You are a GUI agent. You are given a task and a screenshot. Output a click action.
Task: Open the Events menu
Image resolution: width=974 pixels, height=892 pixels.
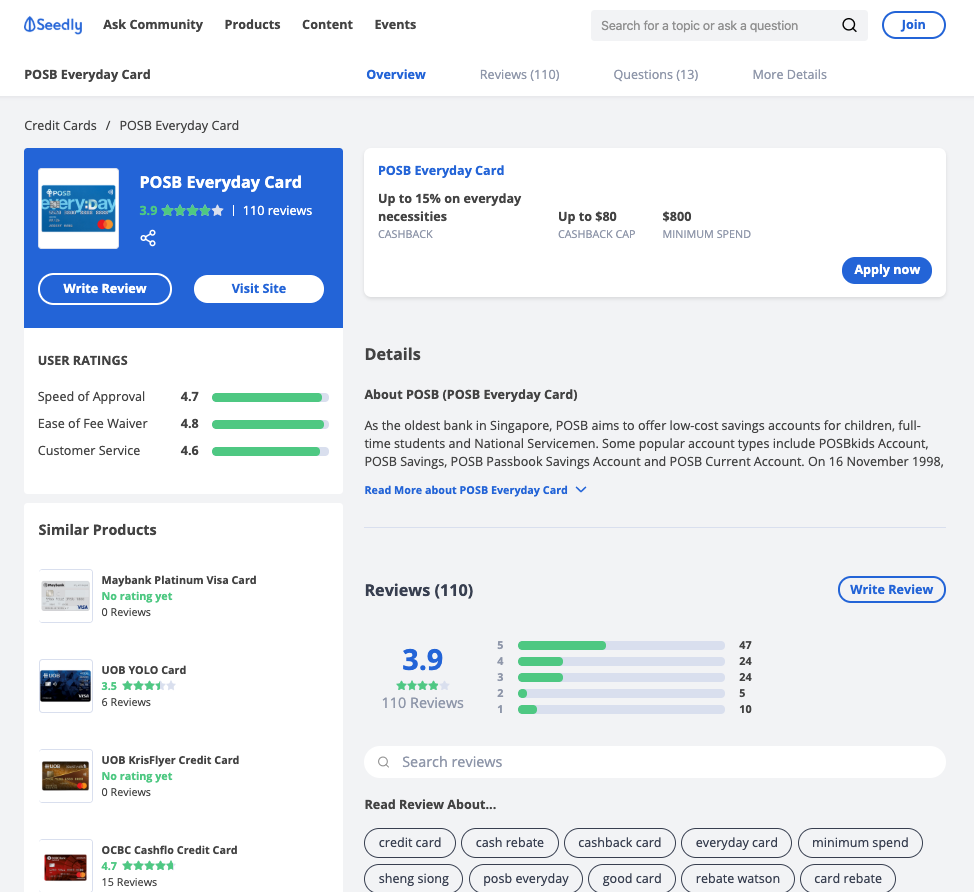(395, 25)
